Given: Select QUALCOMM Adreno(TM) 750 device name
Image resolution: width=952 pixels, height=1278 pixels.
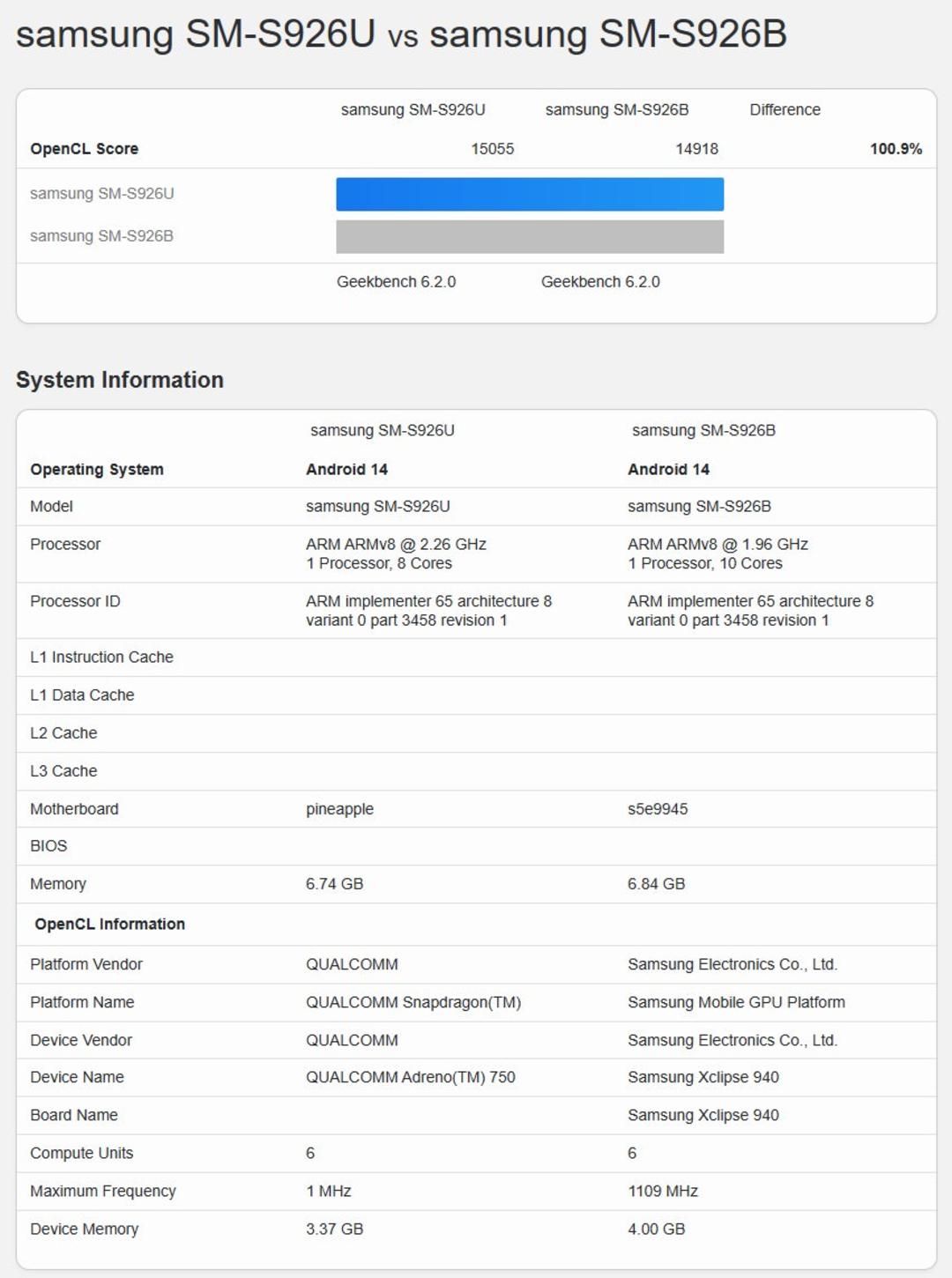Looking at the screenshot, I should [410, 1077].
